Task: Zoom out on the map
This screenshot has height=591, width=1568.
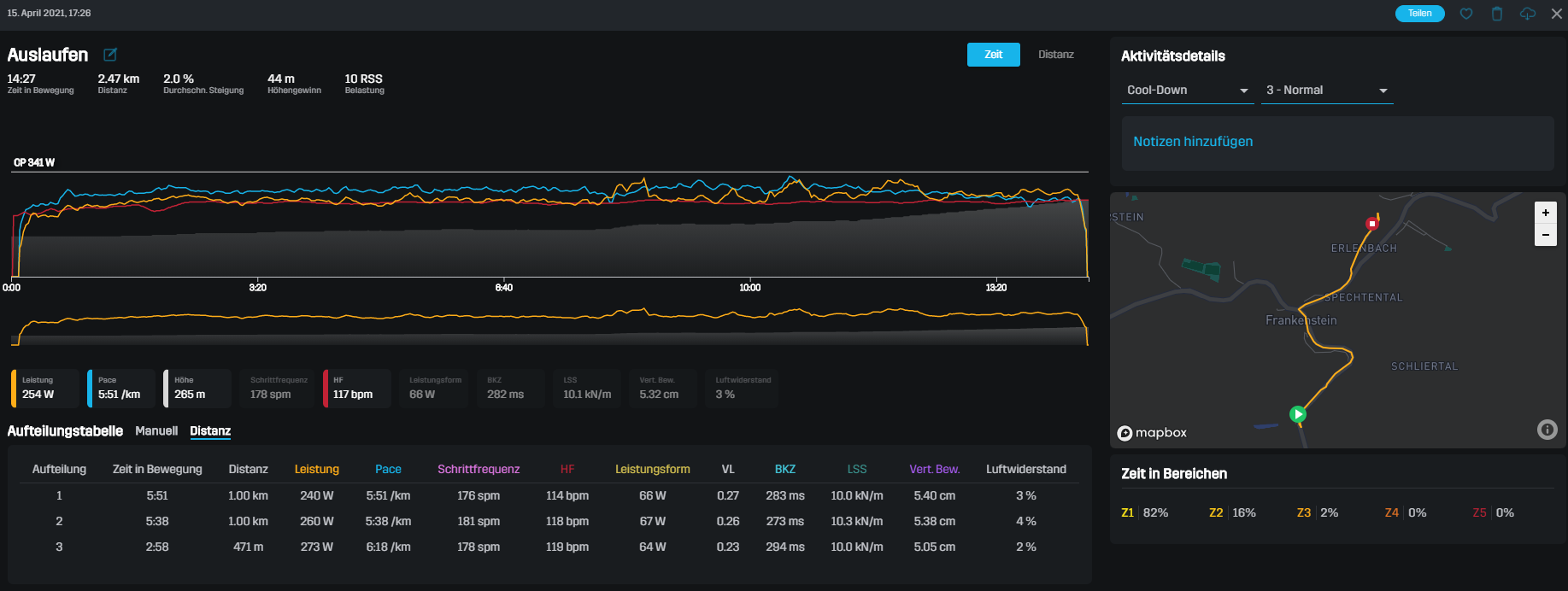Action: pyautogui.click(x=1545, y=235)
